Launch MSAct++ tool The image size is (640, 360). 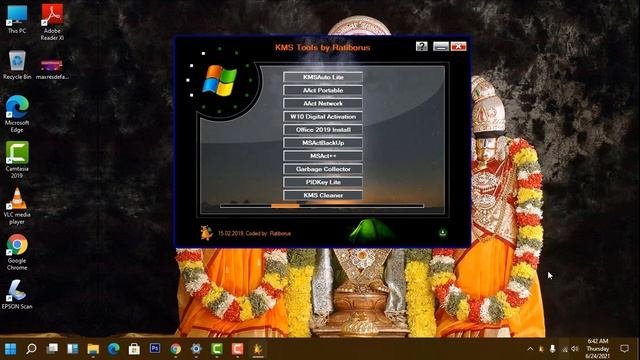323,156
